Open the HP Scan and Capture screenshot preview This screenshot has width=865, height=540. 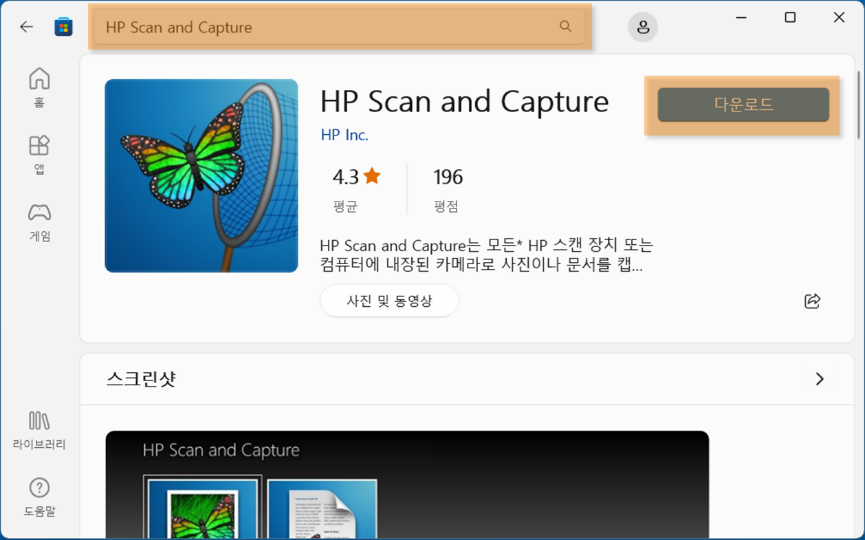click(407, 485)
